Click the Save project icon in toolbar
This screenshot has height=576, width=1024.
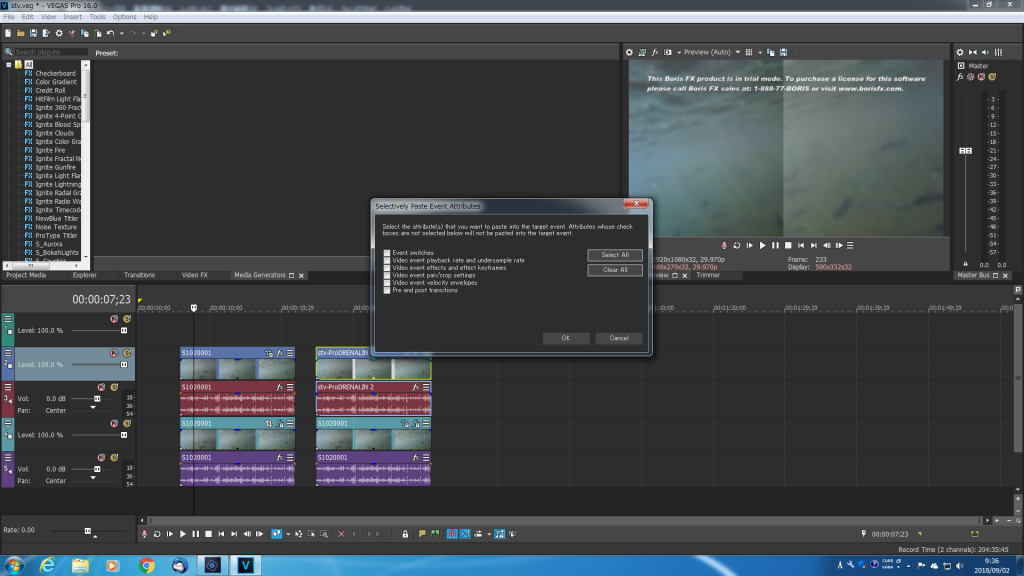click(33, 33)
